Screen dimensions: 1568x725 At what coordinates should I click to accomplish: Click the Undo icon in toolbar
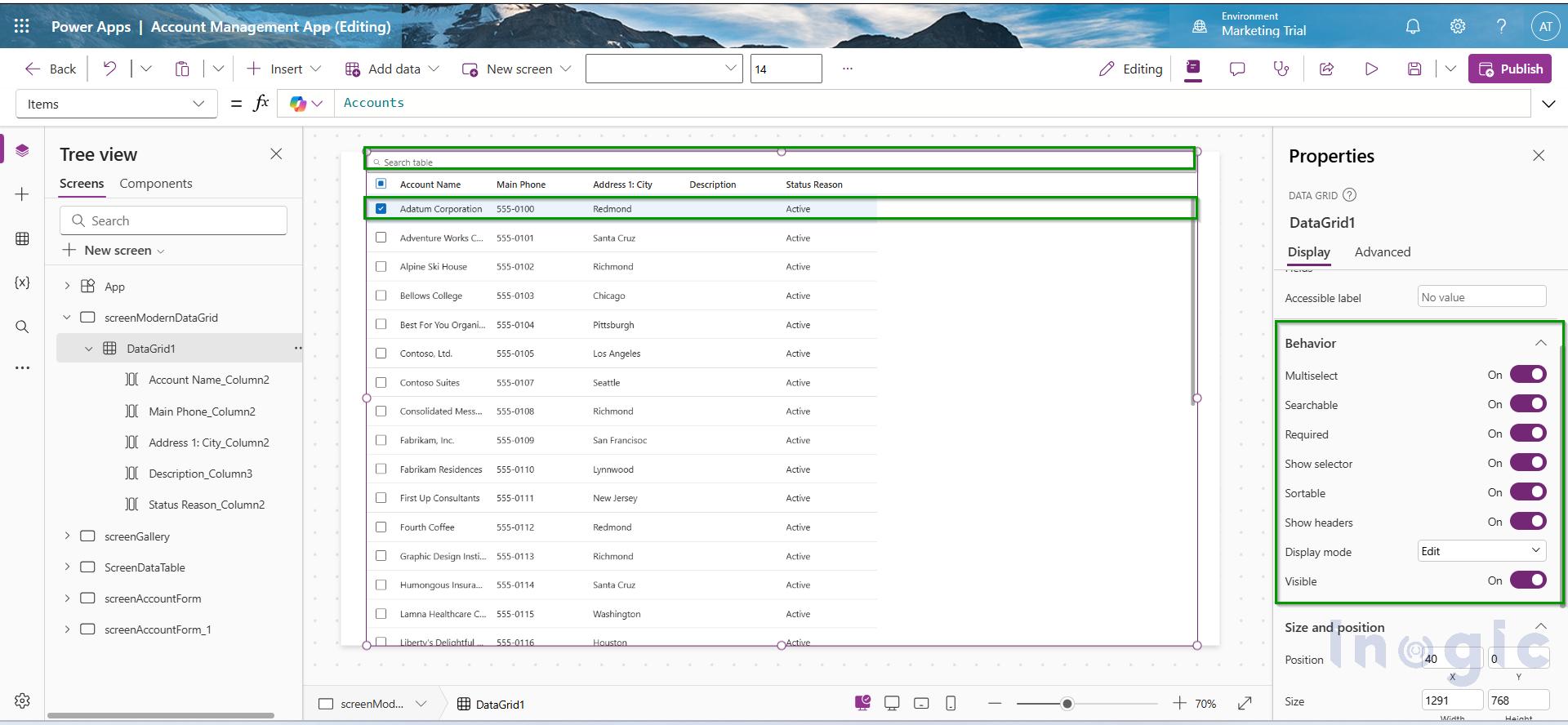click(x=109, y=69)
